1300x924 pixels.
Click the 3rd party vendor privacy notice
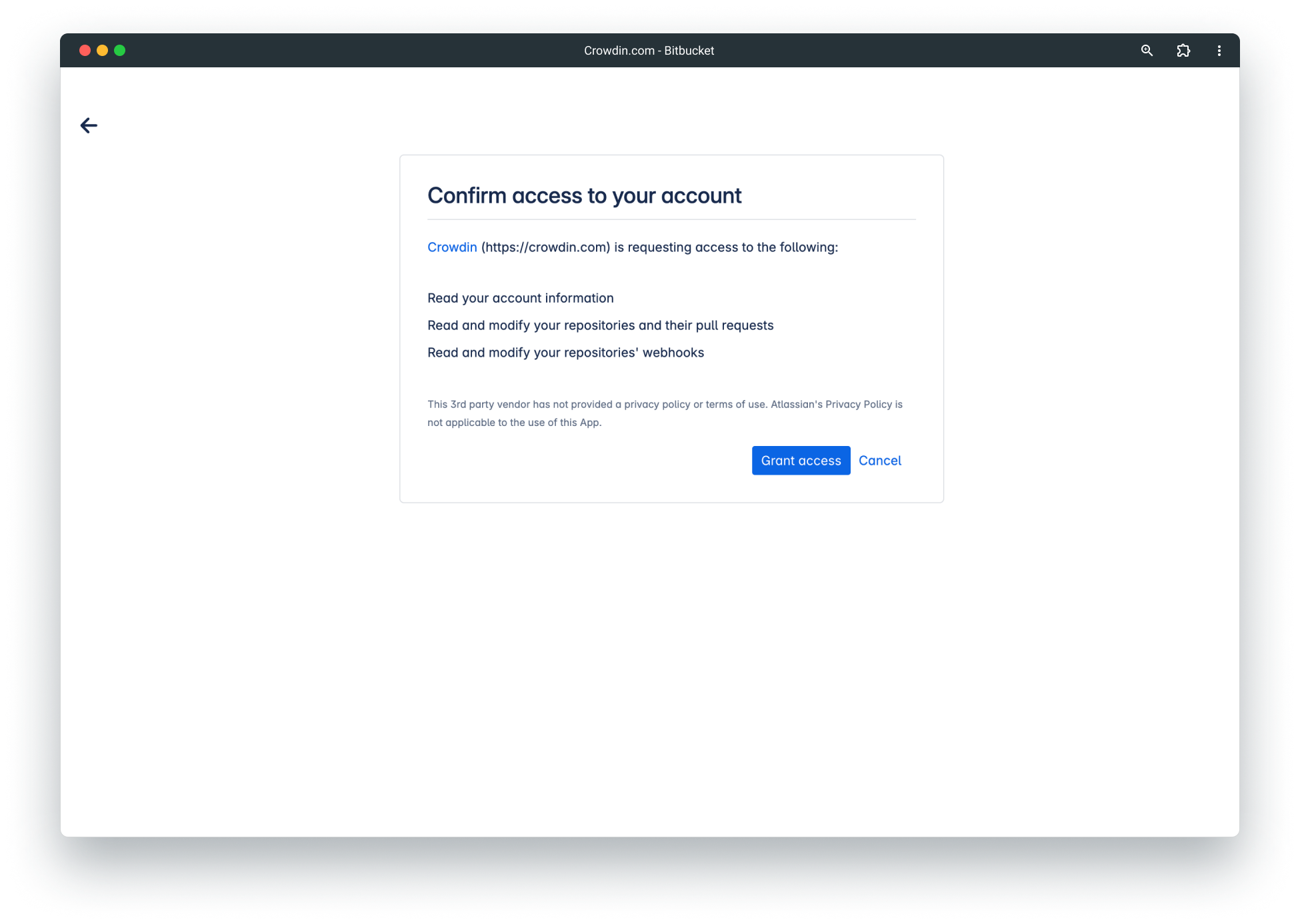click(x=665, y=413)
